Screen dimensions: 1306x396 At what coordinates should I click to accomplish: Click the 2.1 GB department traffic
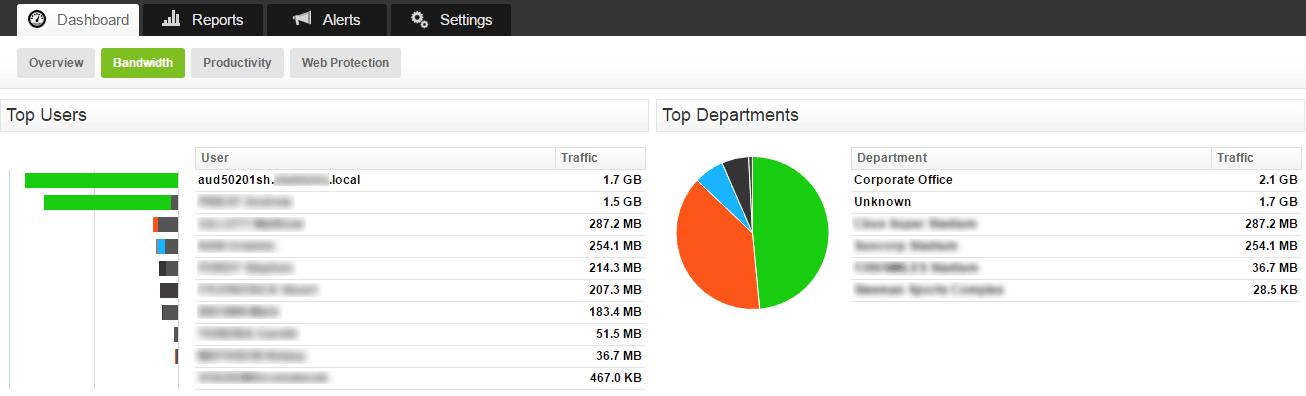(x=1279, y=180)
